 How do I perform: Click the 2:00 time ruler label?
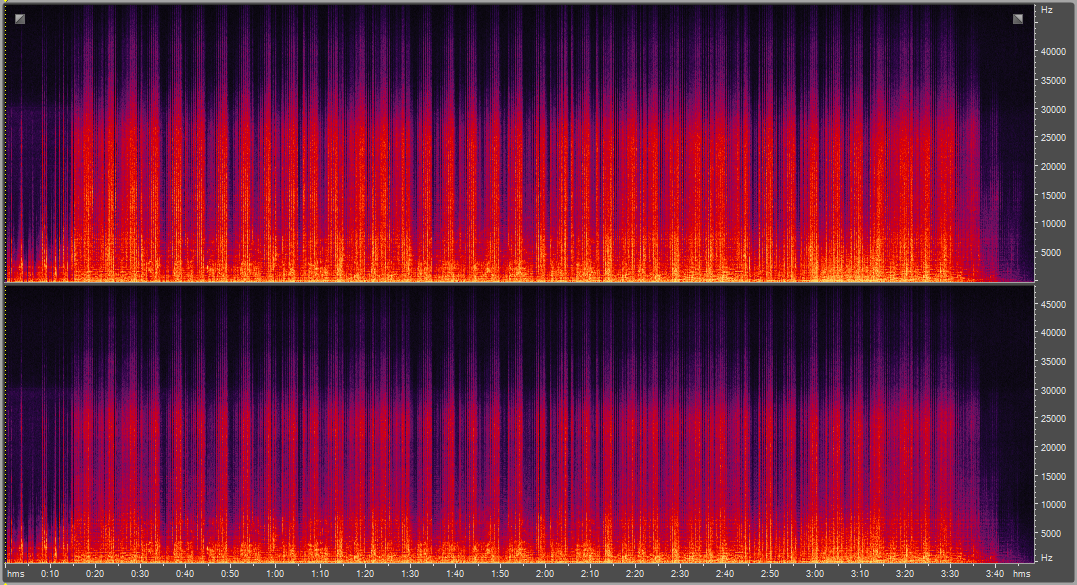pos(545,574)
